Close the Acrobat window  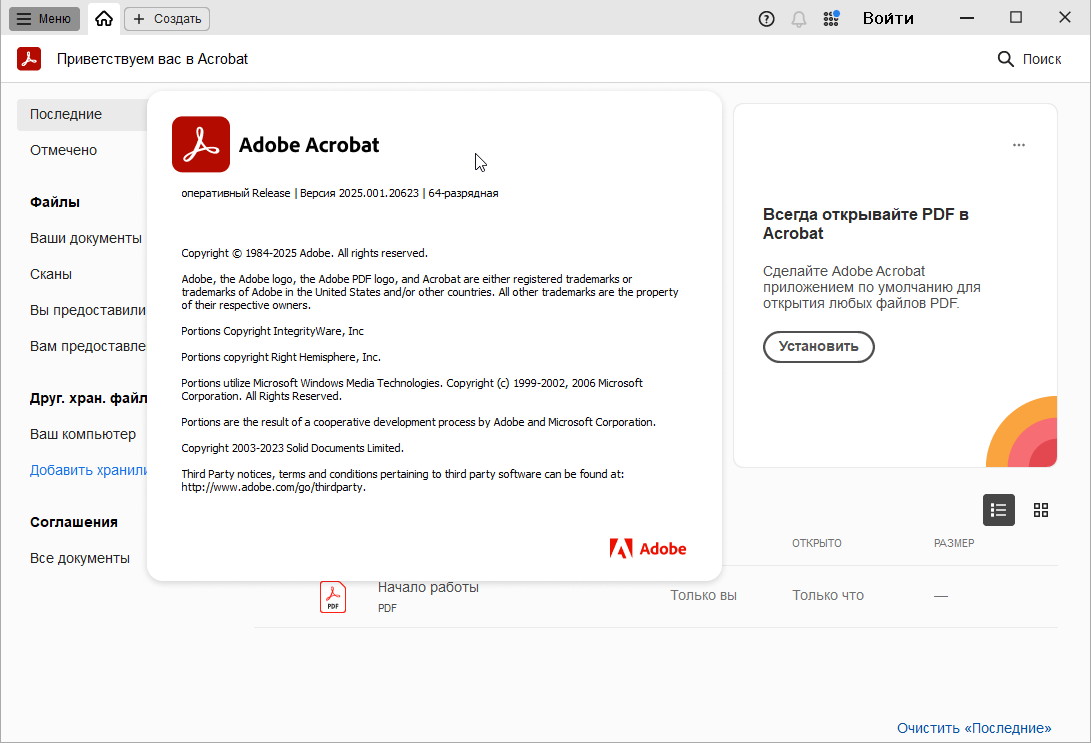[x=1065, y=18]
